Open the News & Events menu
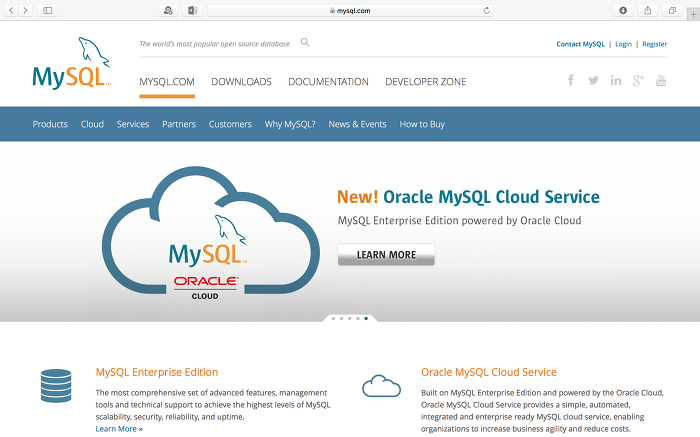 point(358,124)
